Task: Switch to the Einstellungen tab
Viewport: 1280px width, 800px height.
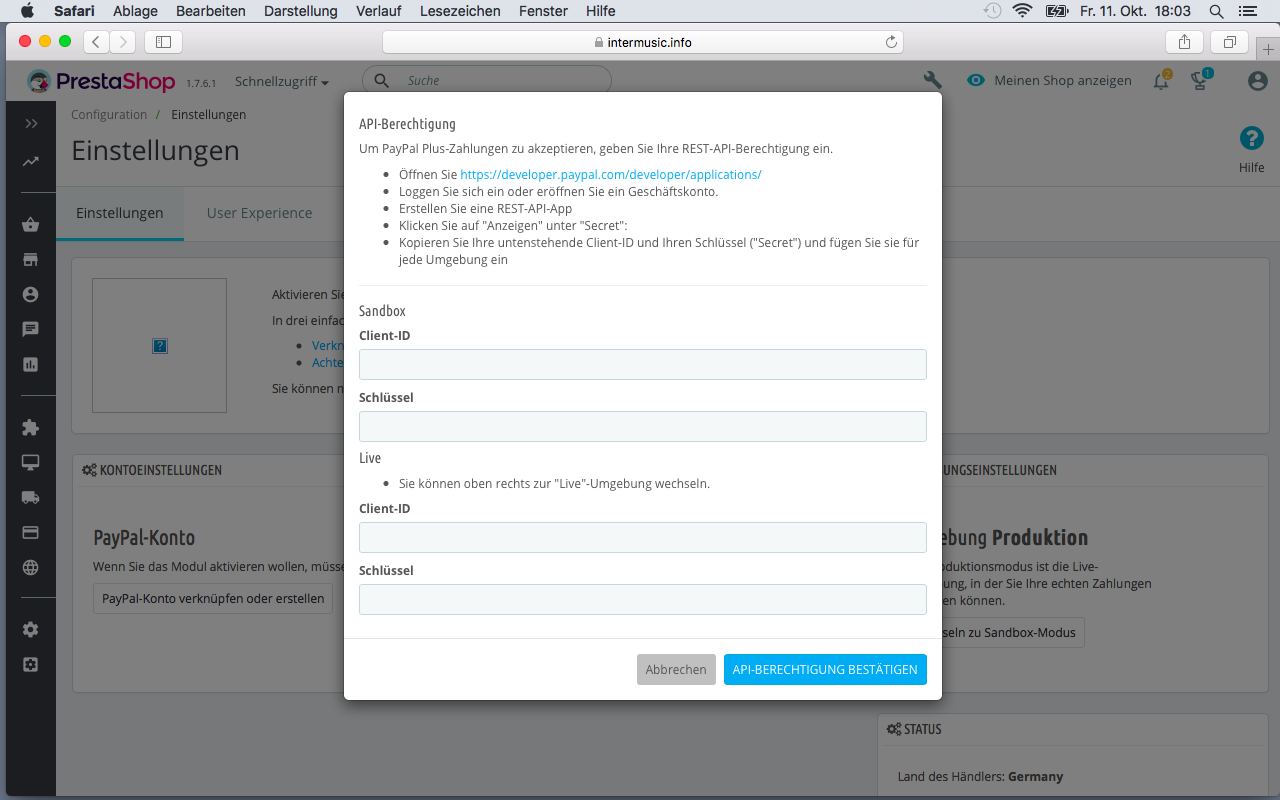Action: click(x=120, y=213)
